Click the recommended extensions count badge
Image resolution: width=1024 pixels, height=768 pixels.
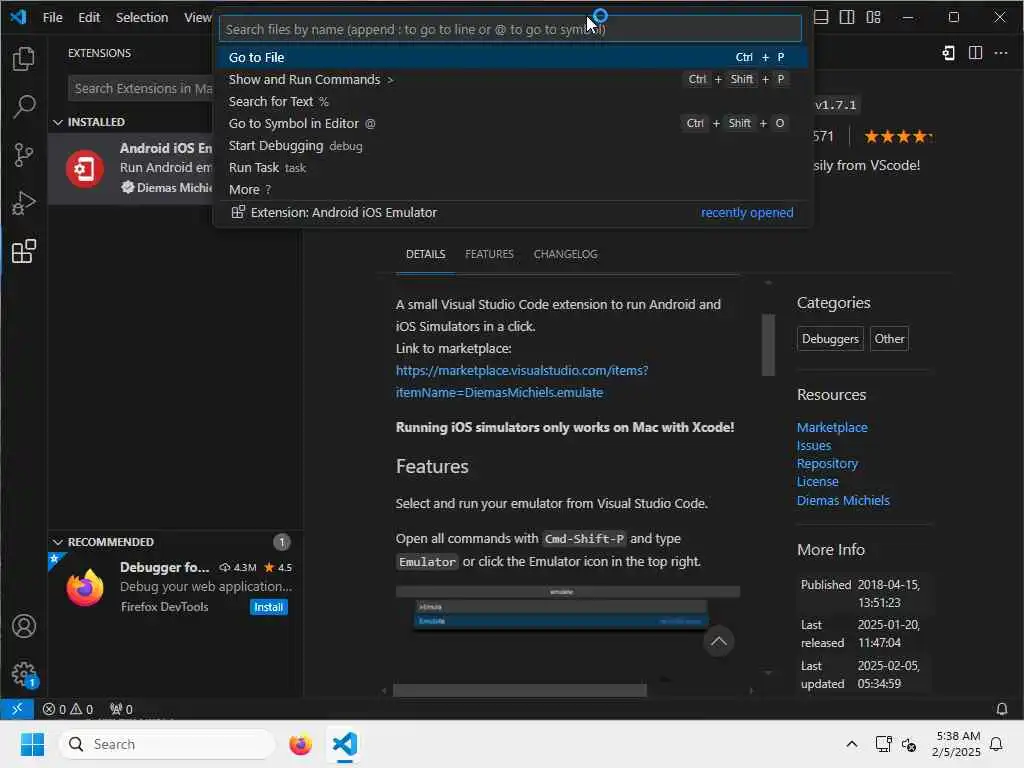[x=281, y=542]
